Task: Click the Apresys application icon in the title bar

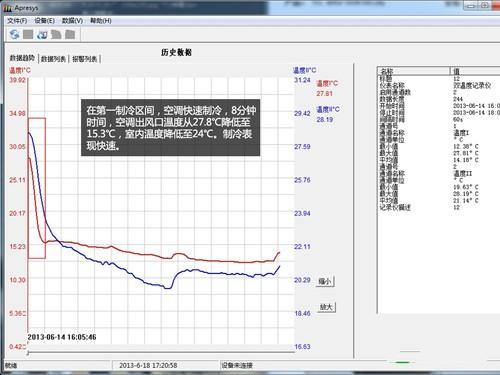Action: coord(8,8)
